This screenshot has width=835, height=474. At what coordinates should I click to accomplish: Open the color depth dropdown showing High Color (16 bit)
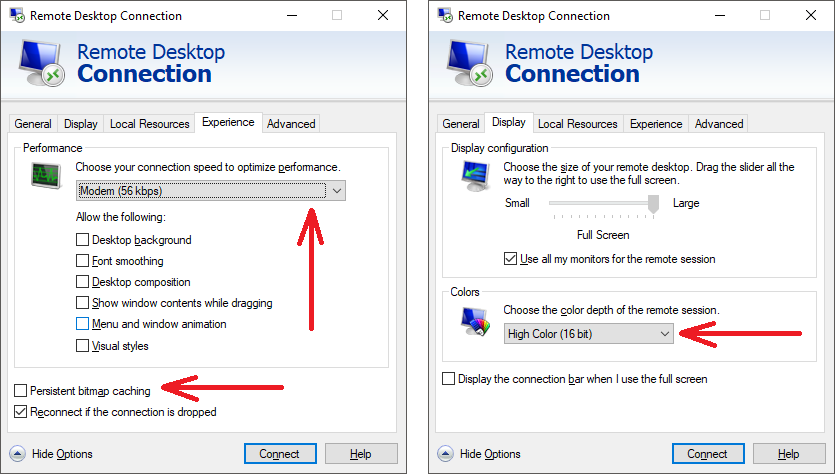point(588,334)
